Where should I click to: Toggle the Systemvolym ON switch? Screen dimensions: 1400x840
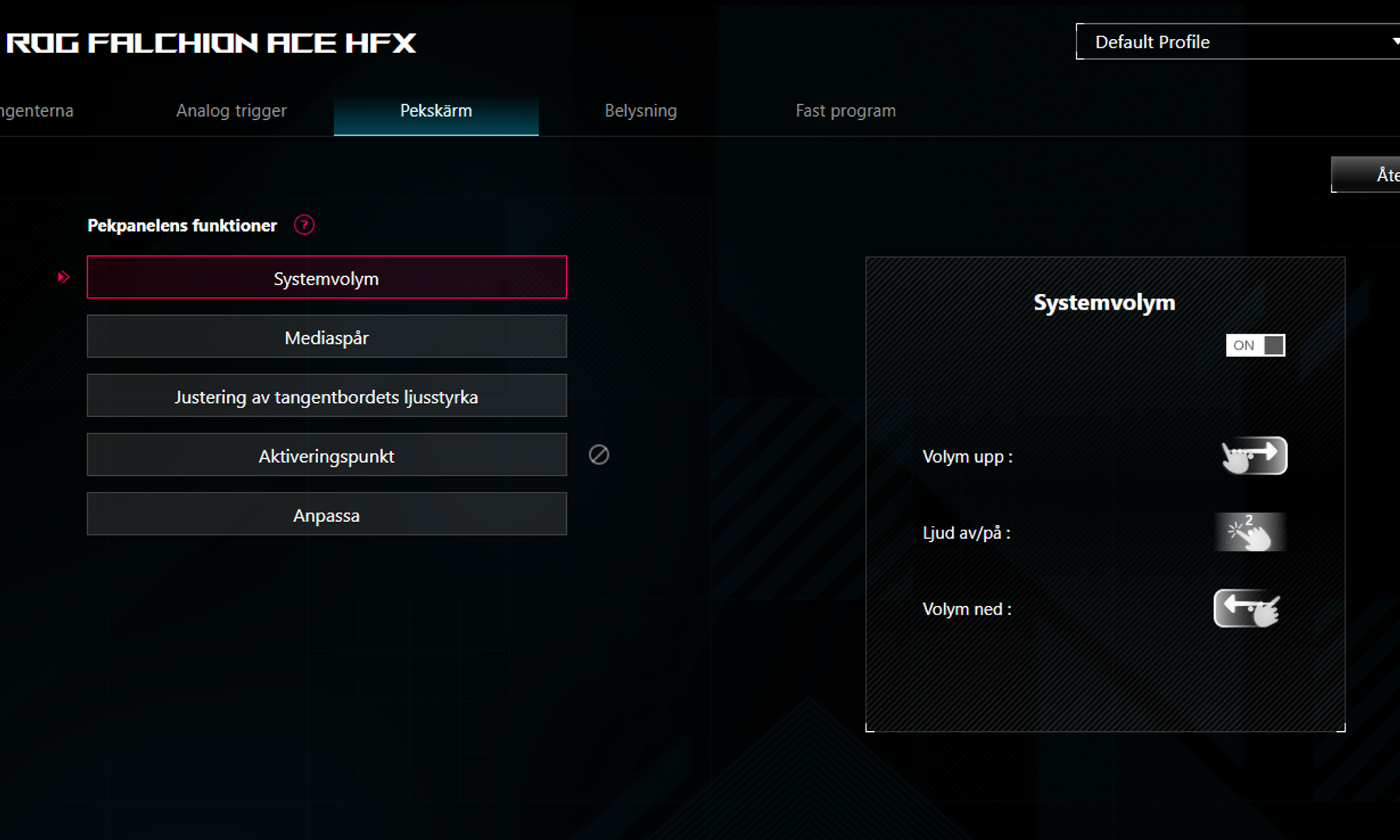click(1255, 345)
